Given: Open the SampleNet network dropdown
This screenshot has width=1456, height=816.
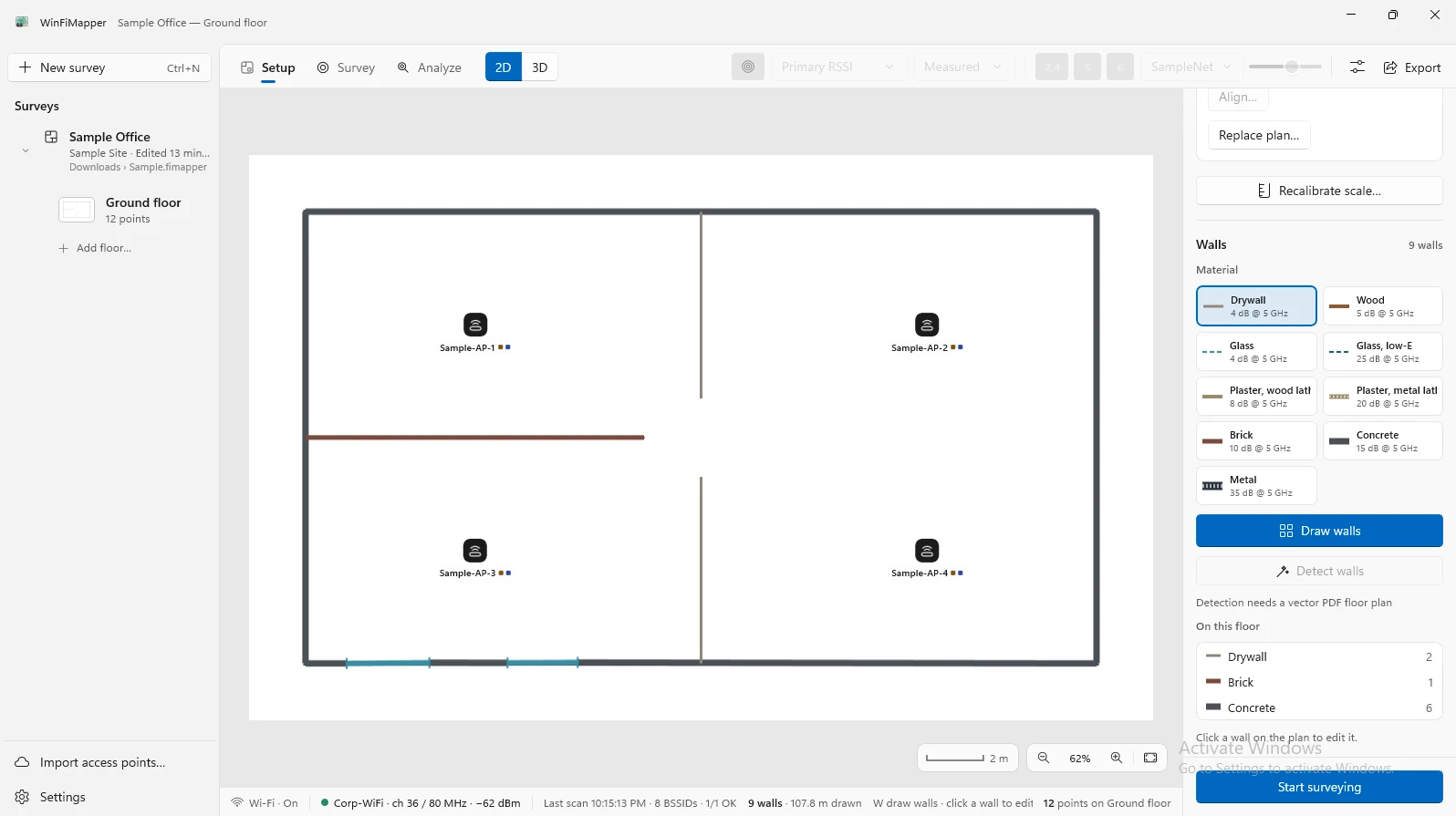Looking at the screenshot, I should [1191, 67].
